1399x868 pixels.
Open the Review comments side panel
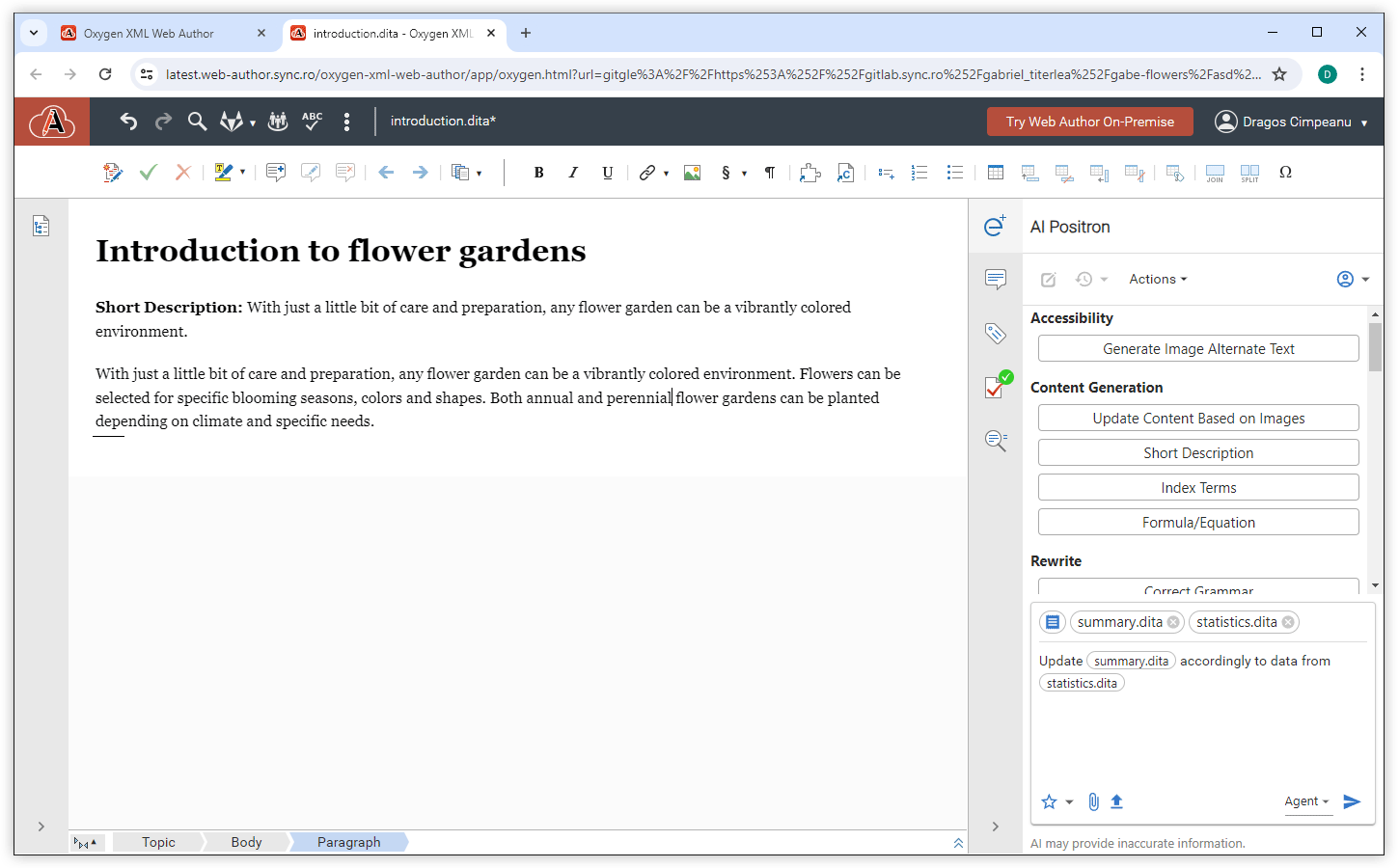click(996, 280)
